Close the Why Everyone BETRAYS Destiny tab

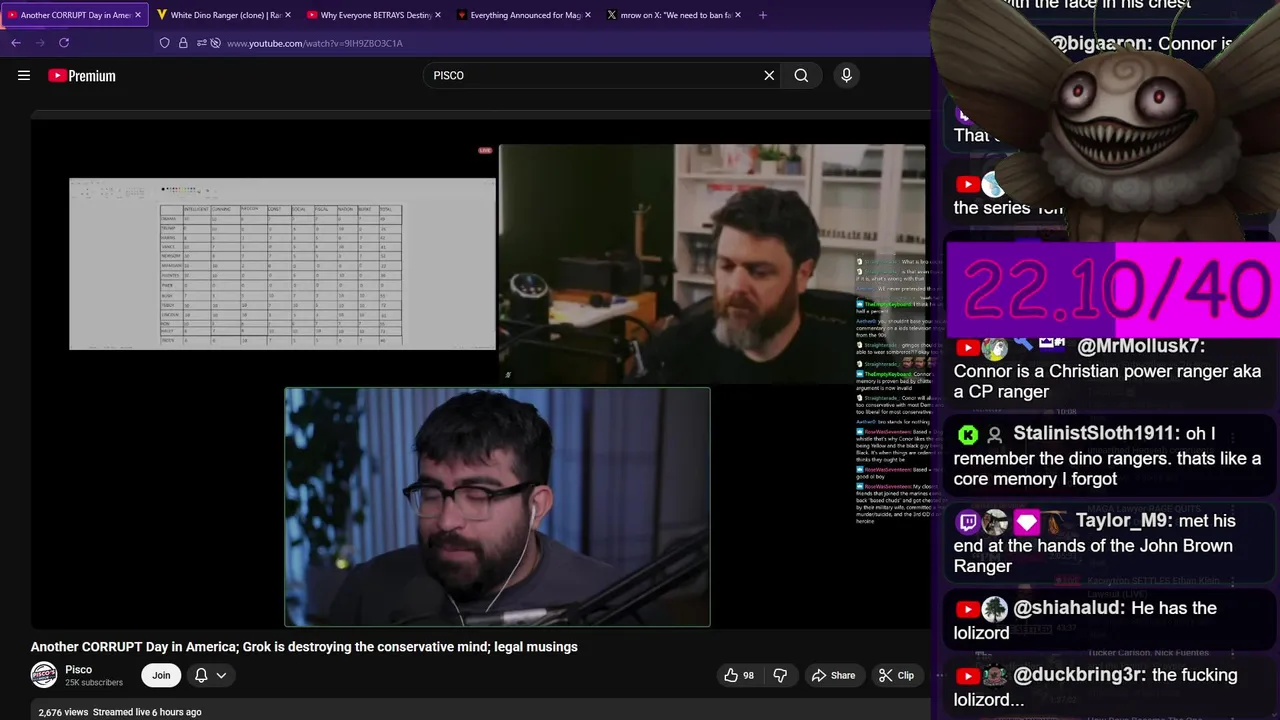[438, 15]
